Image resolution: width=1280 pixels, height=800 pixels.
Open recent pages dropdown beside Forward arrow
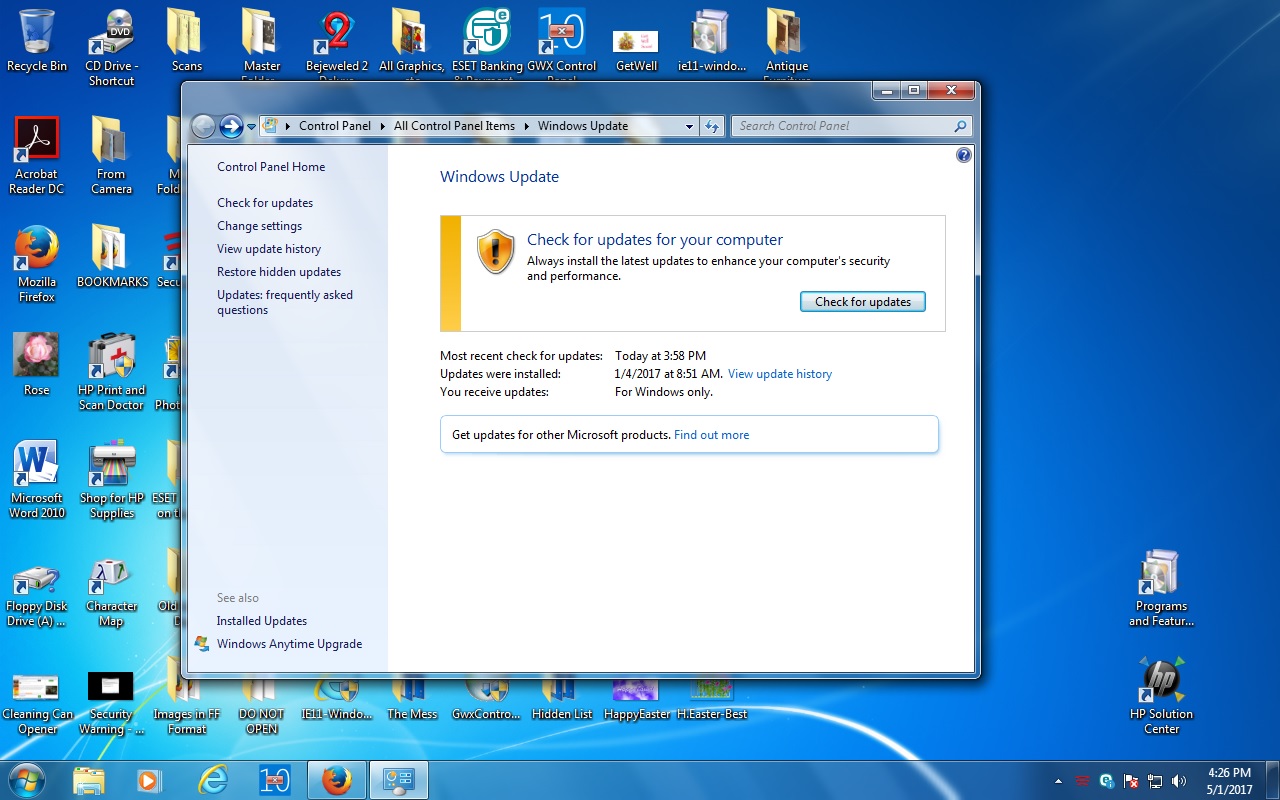tap(251, 127)
